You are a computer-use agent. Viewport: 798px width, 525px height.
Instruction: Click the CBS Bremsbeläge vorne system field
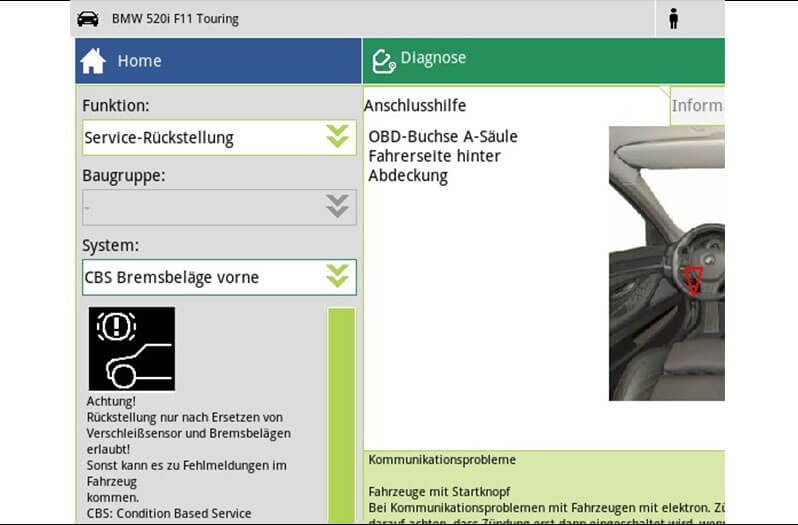tap(200, 277)
